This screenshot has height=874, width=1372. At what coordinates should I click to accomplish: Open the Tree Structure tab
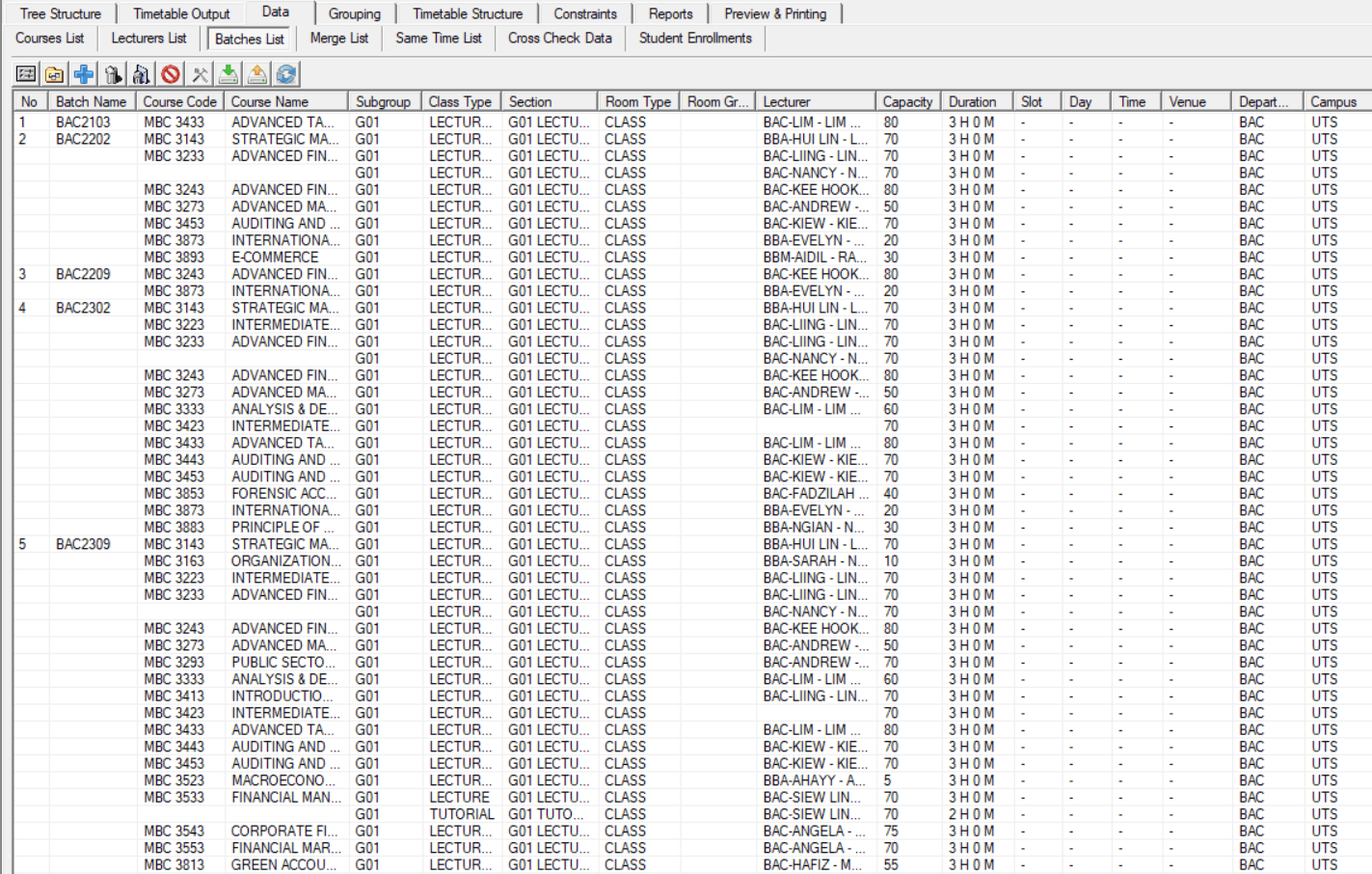coord(60,14)
